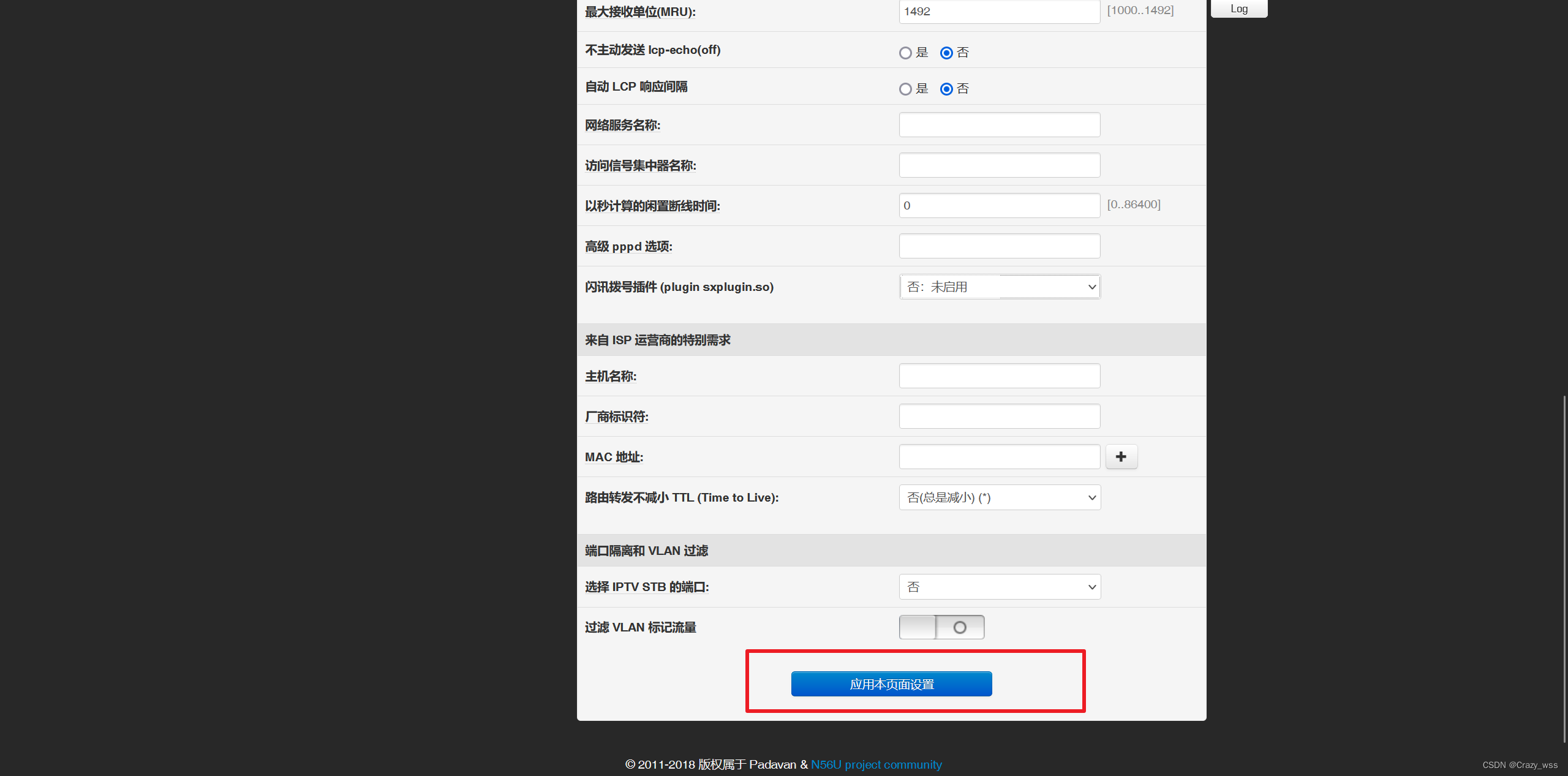
Task: Click the 应用本页面设置 button
Action: (891, 684)
